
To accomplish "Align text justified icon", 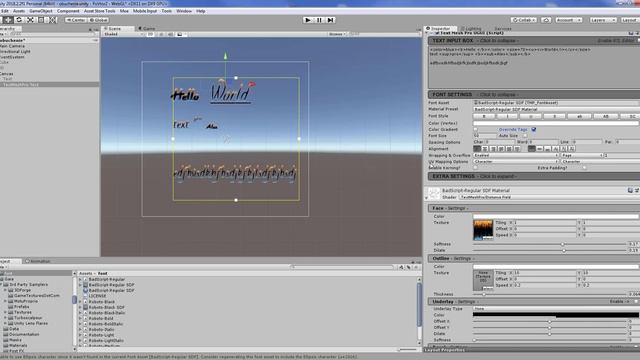I will pyautogui.click(x=501, y=149).
